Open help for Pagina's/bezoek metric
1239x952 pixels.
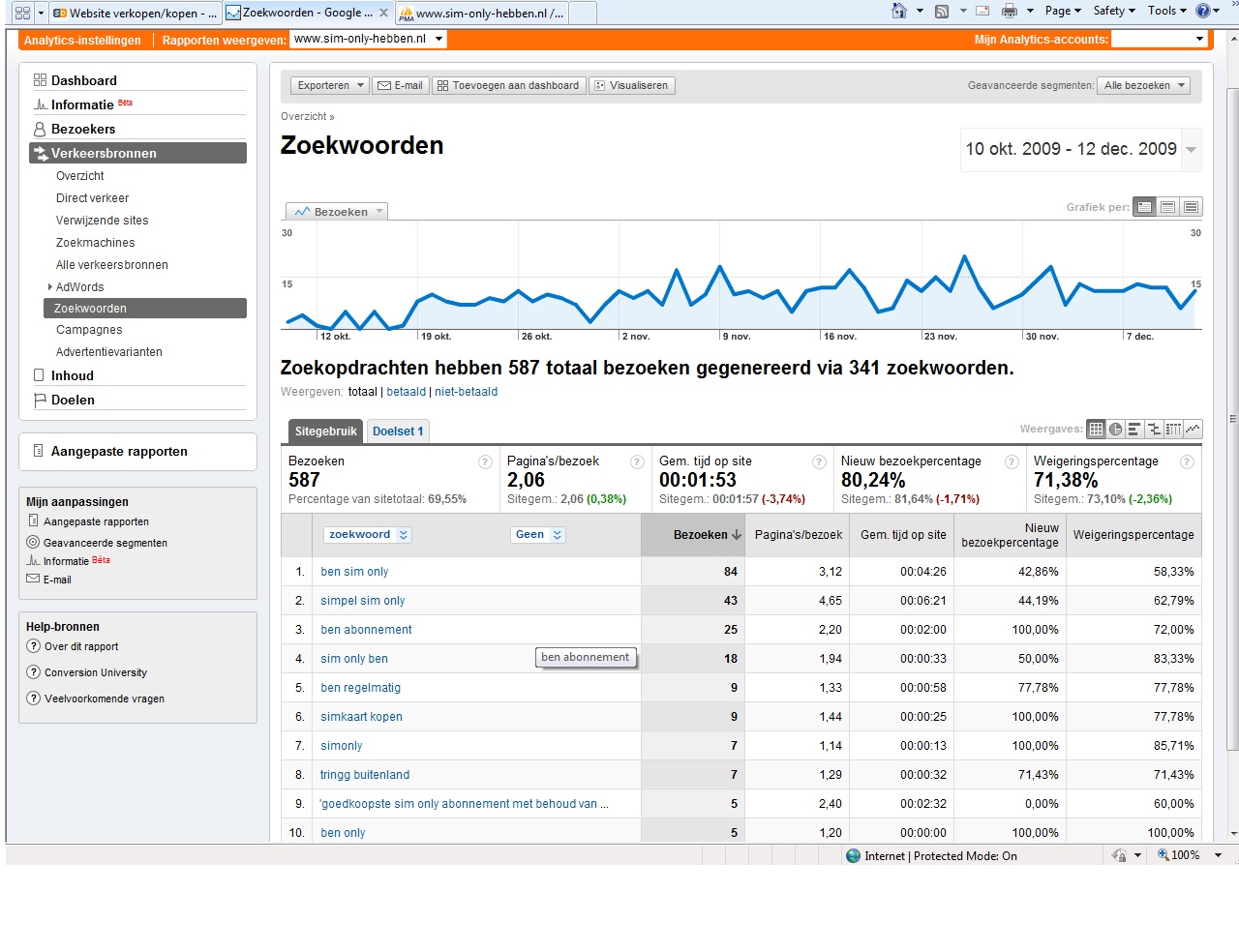pos(638,462)
